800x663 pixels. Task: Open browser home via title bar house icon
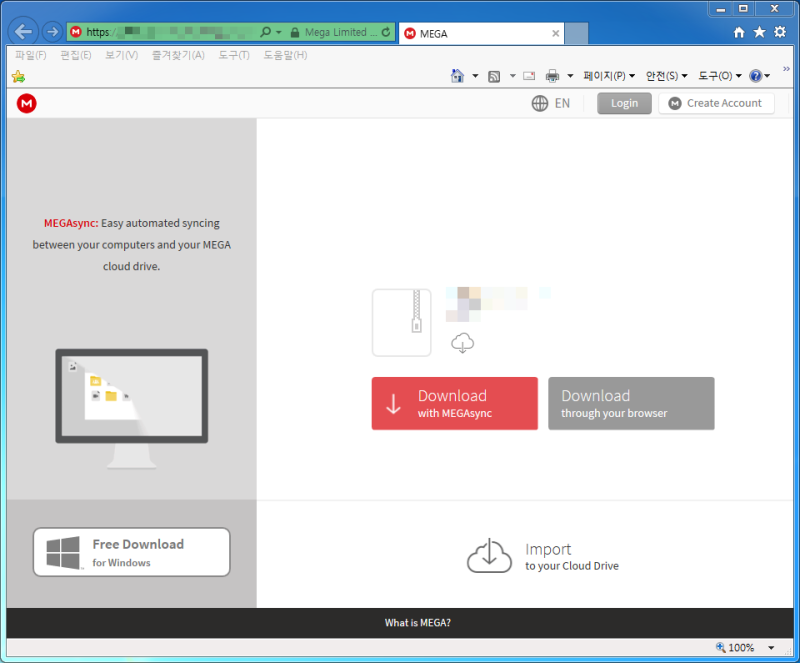tap(739, 33)
